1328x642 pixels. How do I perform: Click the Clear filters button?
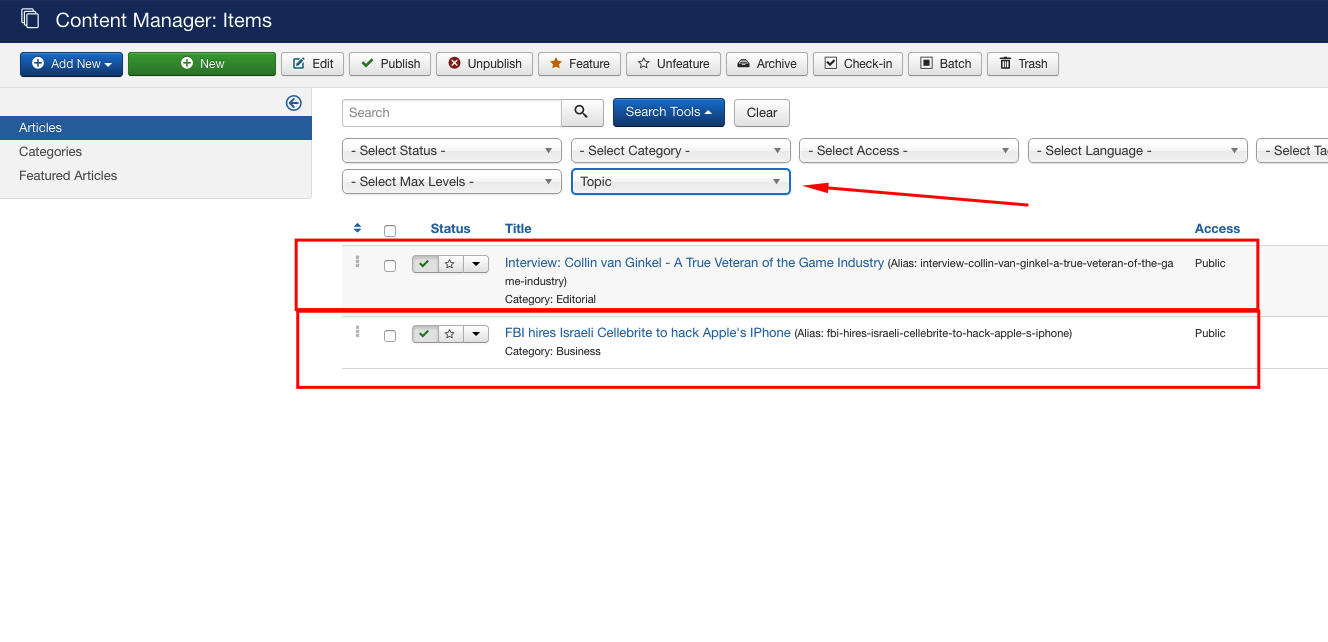tap(762, 113)
